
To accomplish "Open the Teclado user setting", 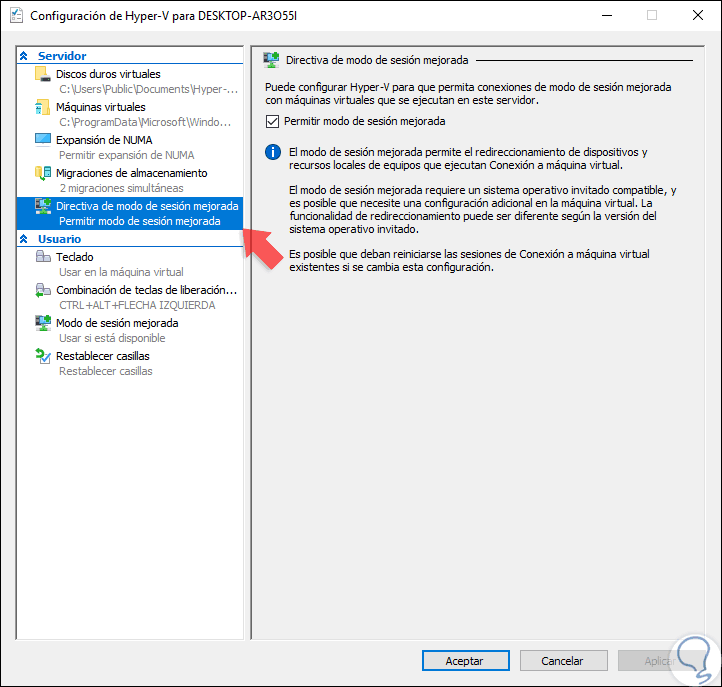I will [130, 264].
